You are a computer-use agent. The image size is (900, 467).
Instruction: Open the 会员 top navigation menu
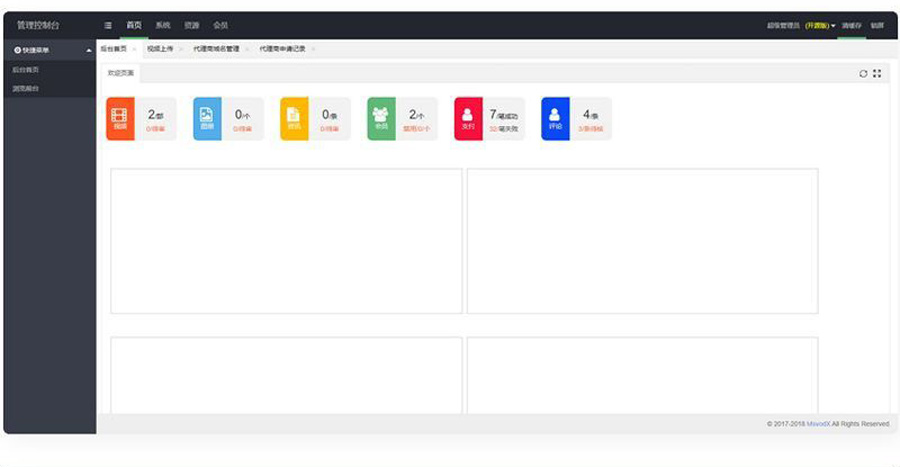[x=221, y=25]
